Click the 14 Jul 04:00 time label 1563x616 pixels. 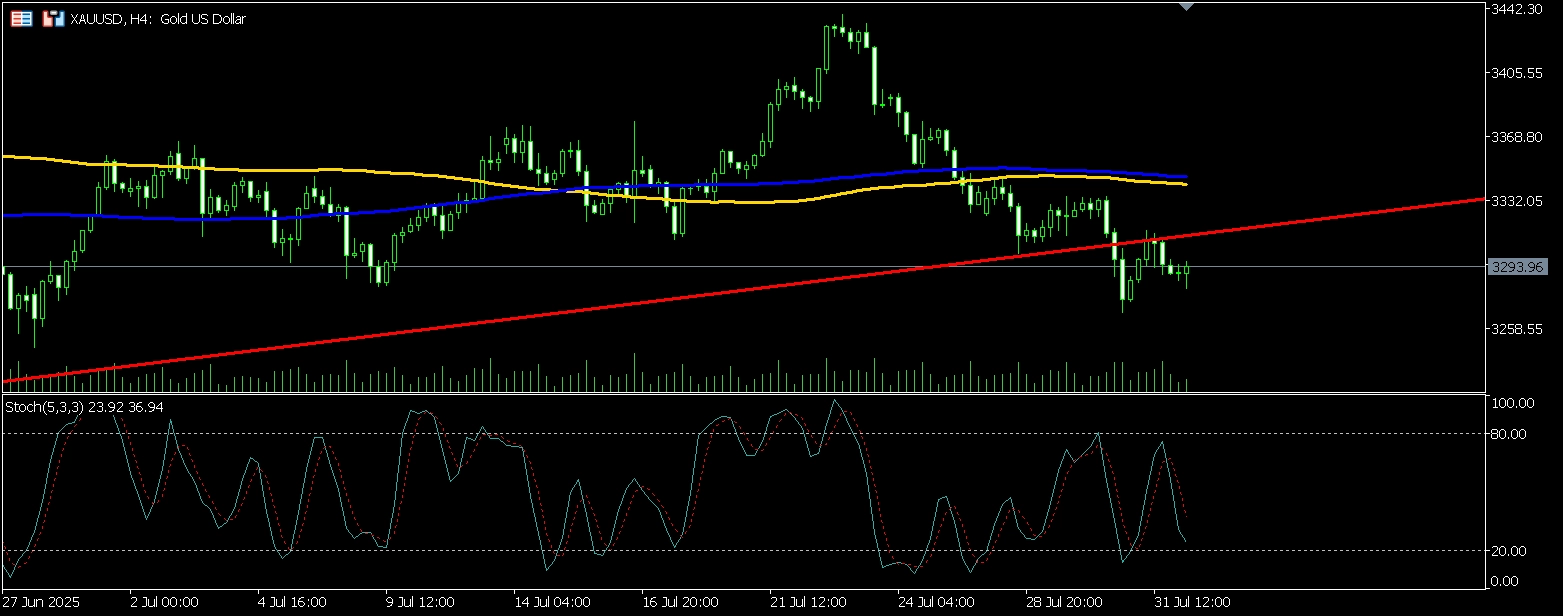(x=552, y=603)
